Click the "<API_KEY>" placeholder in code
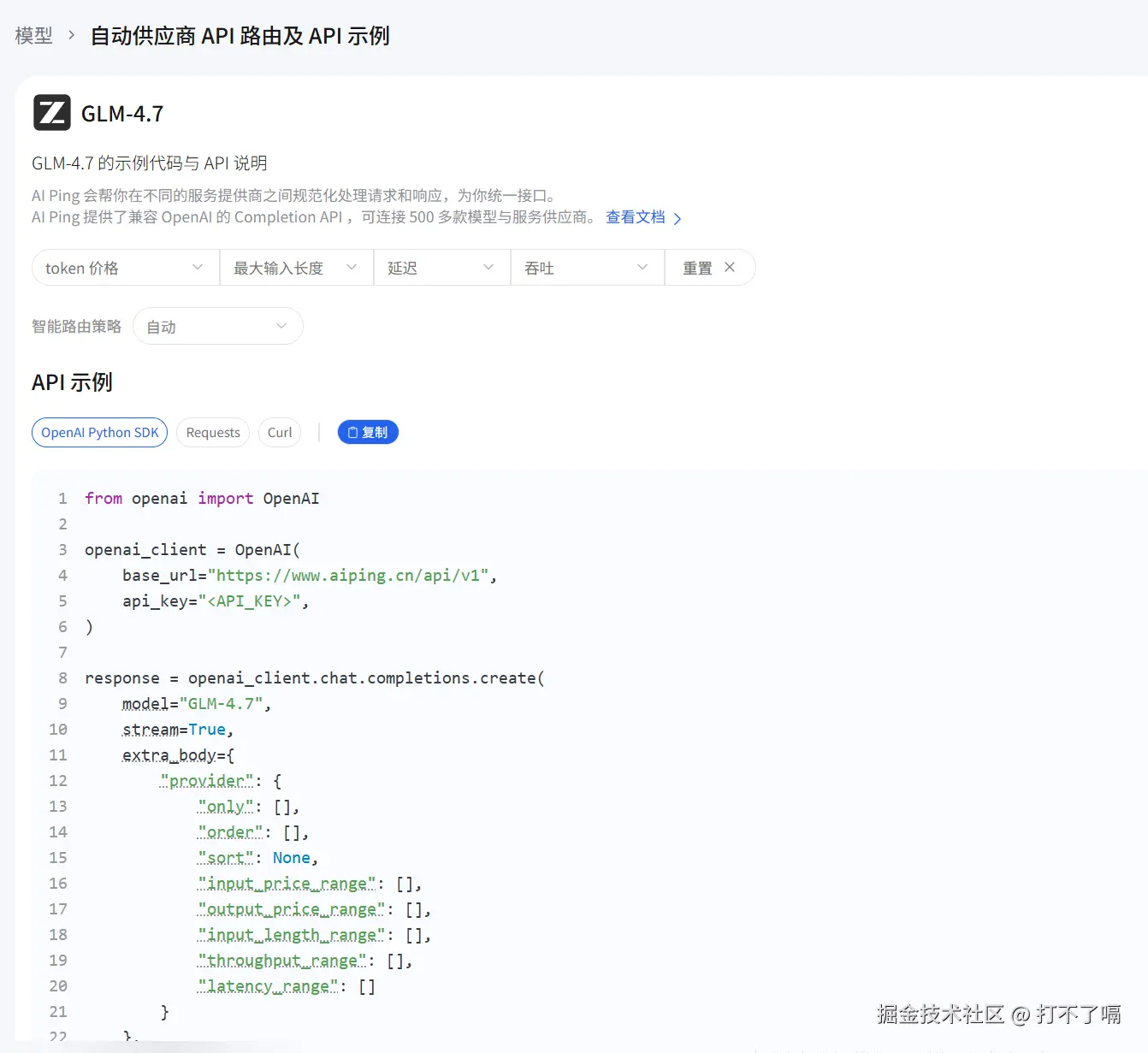 point(250,600)
